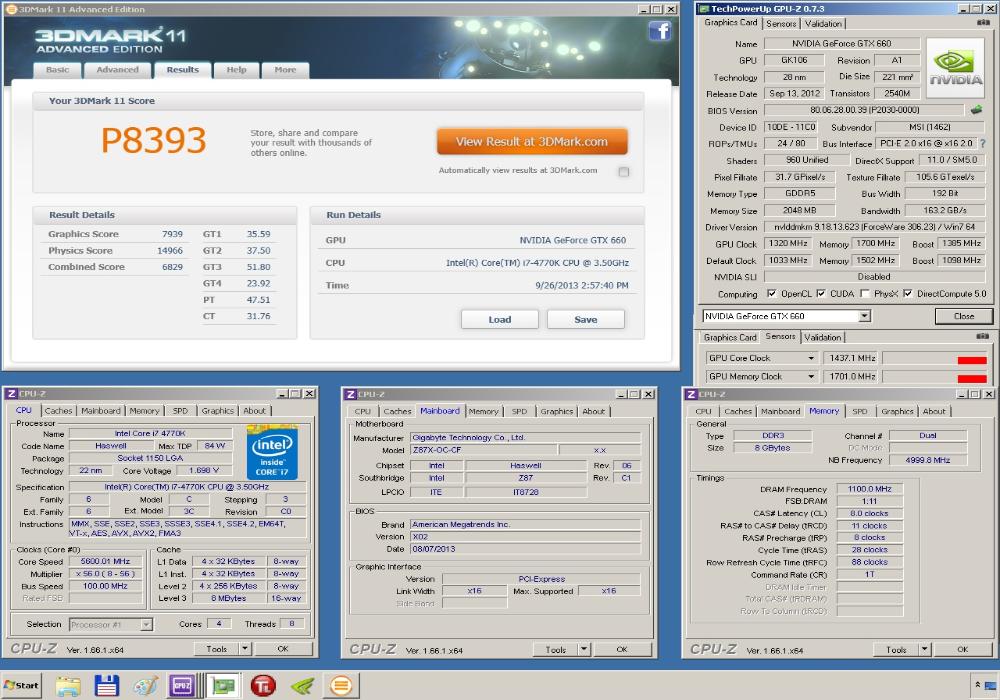Click the DRAM Frequency value 1100.0 MHz
This screenshot has height=700, width=1000.
pyautogui.click(x=869, y=489)
